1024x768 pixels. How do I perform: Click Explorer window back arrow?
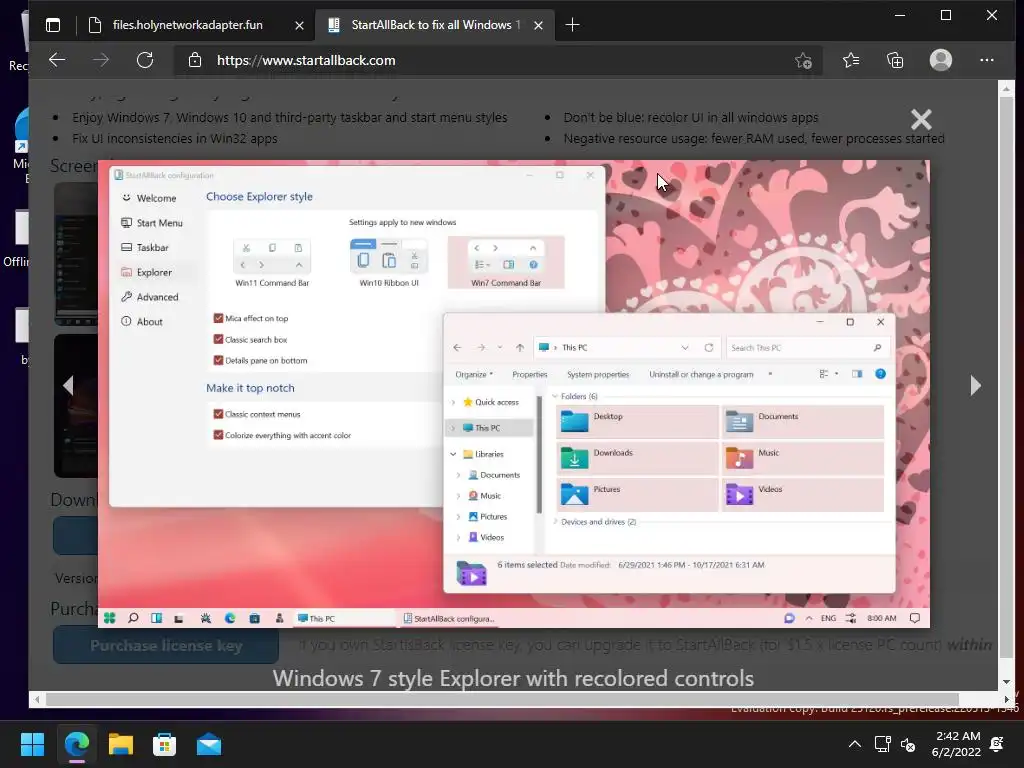[x=457, y=347]
